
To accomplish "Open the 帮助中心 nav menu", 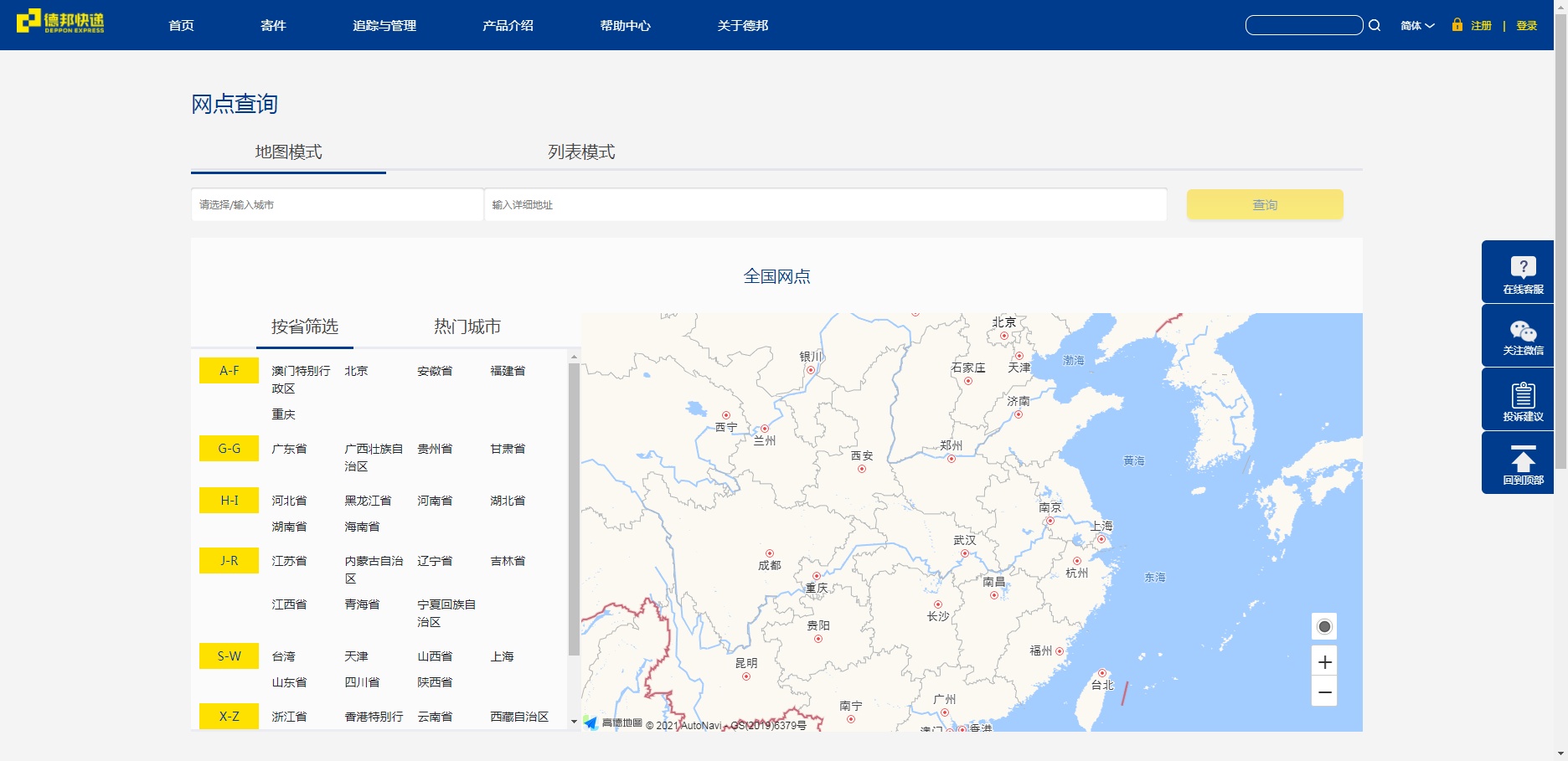I will tap(625, 25).
